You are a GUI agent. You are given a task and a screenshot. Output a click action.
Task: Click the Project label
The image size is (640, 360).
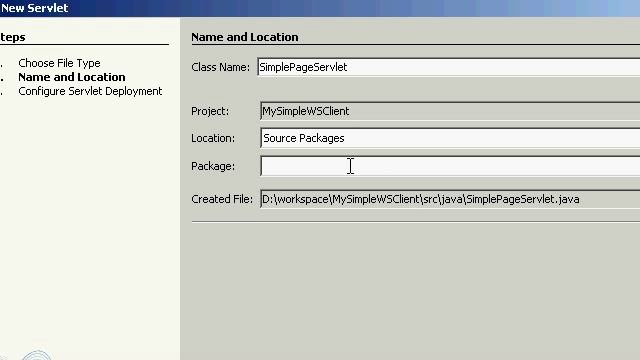click(x=210, y=111)
